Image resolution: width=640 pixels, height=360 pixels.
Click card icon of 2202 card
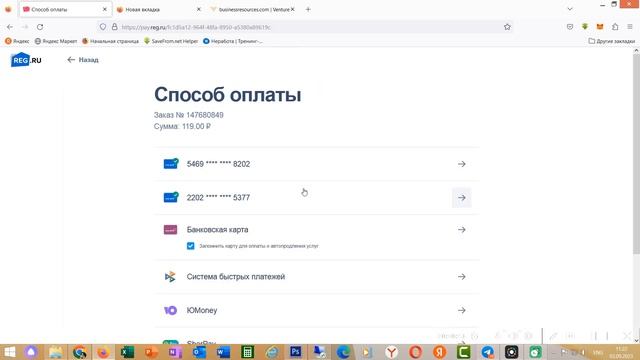(171, 197)
